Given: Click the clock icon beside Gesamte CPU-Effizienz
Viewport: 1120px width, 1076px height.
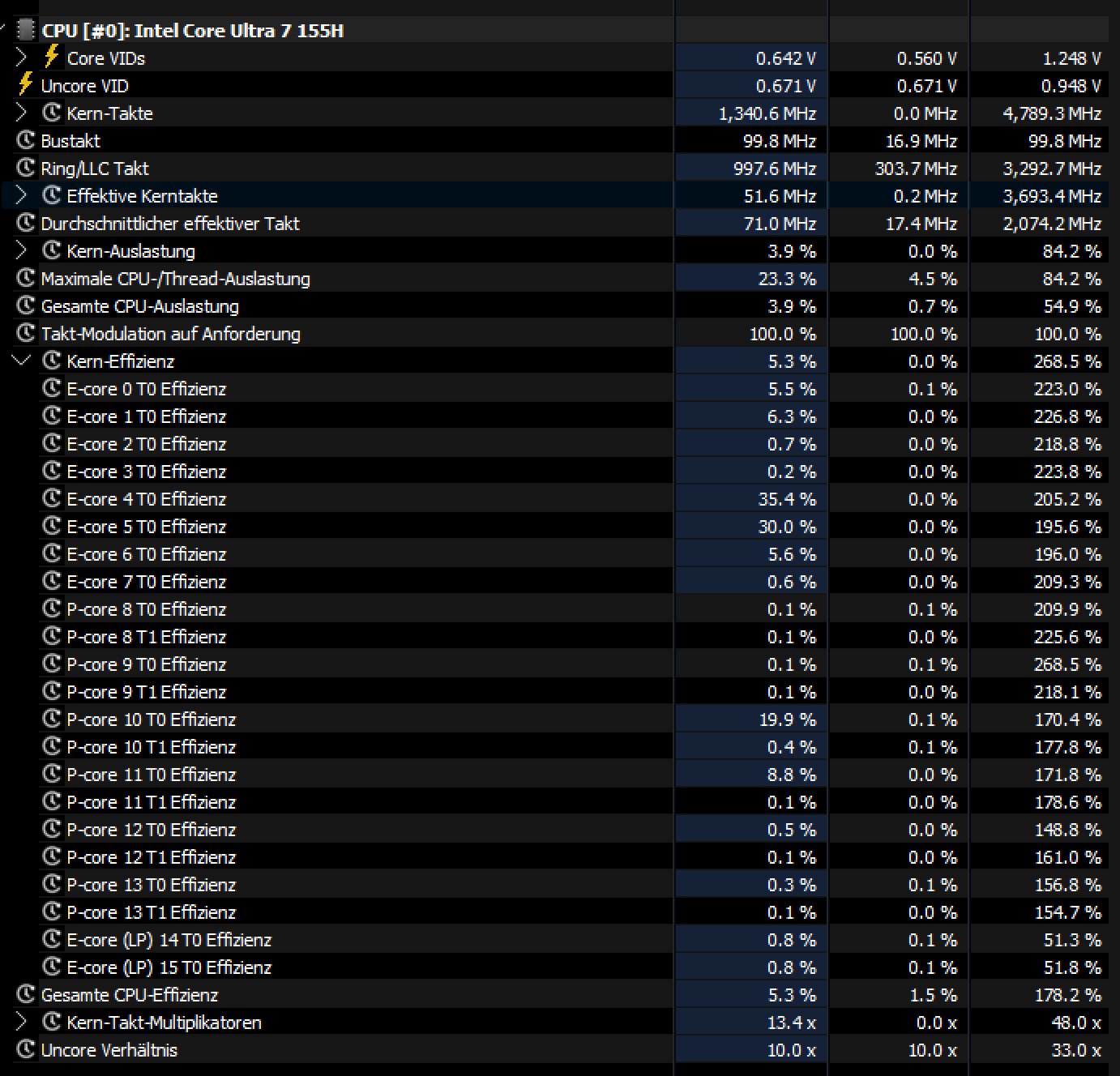Looking at the screenshot, I should coord(25,994).
